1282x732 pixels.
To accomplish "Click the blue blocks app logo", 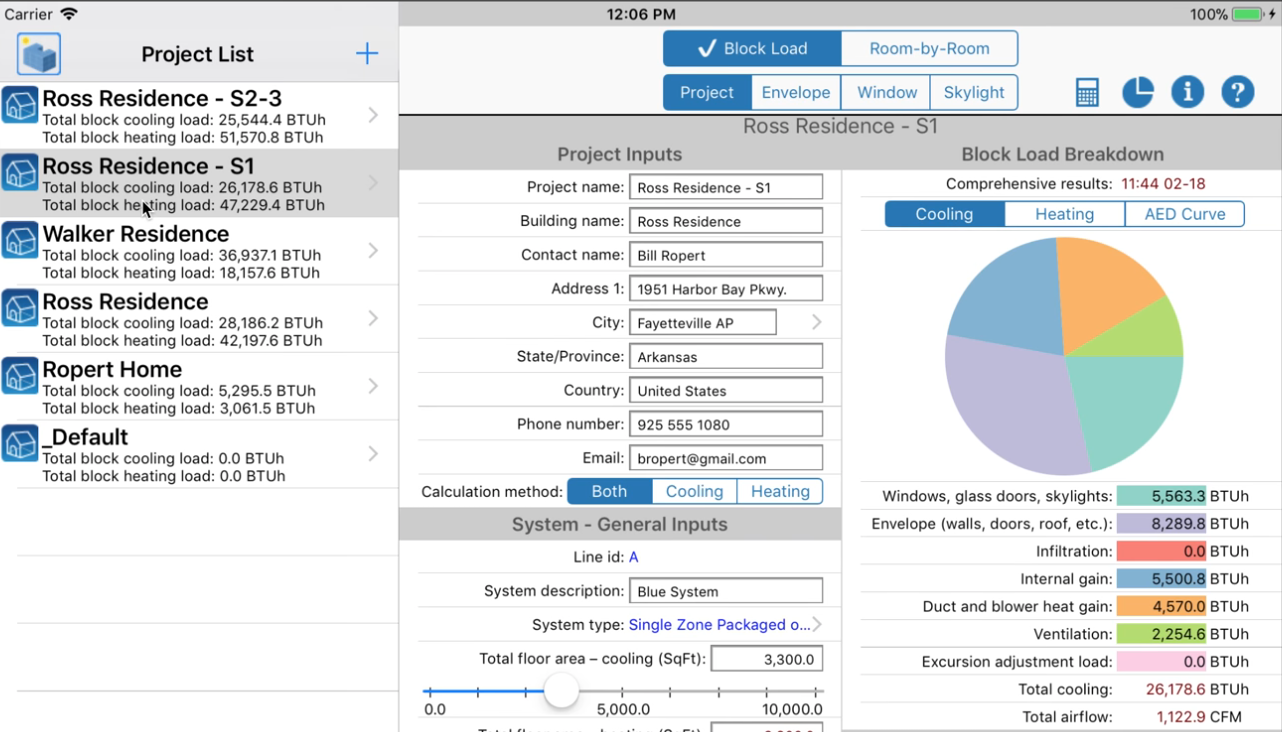I will pos(36,53).
